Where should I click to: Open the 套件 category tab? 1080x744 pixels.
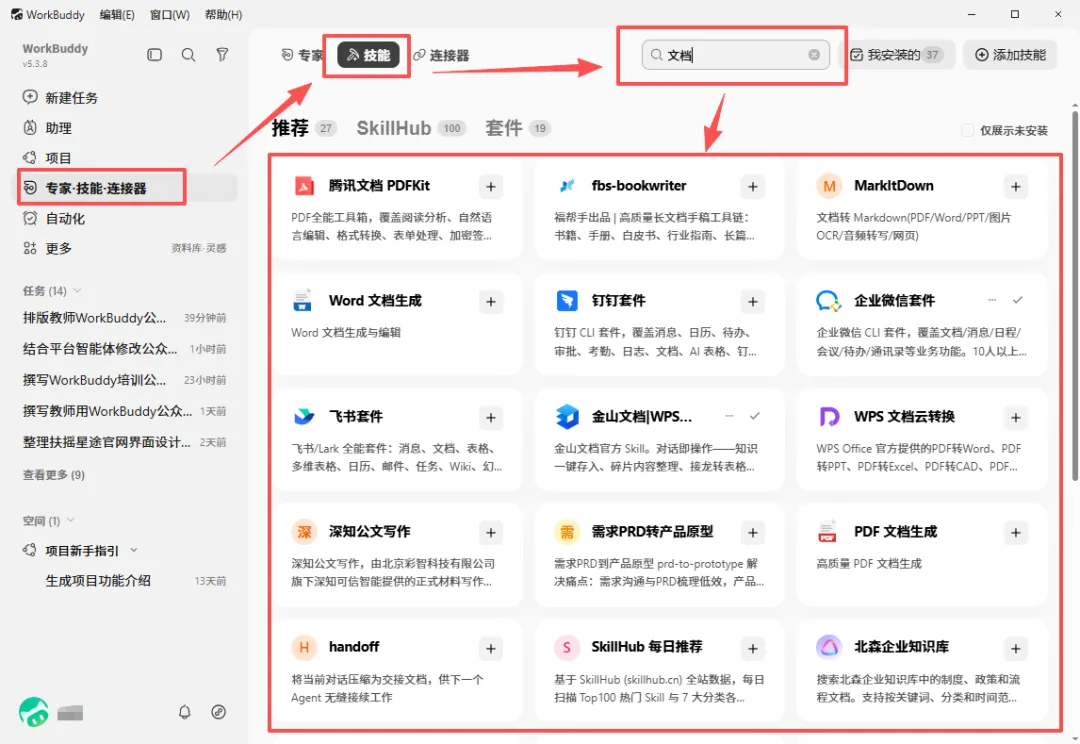[517, 128]
